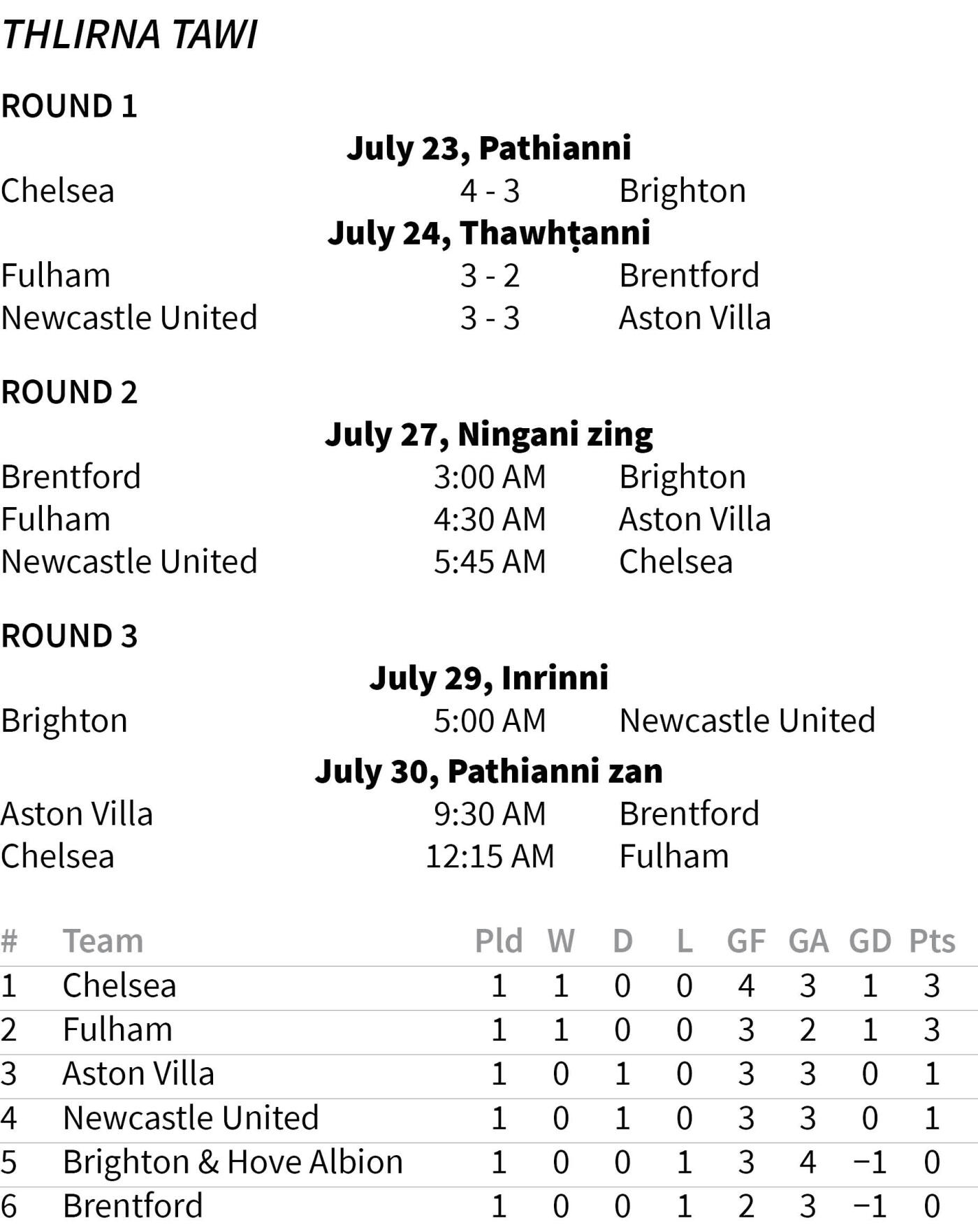
Task: Select the Aston Villa vs Brentford 9:30 AM match
Action: (x=489, y=814)
